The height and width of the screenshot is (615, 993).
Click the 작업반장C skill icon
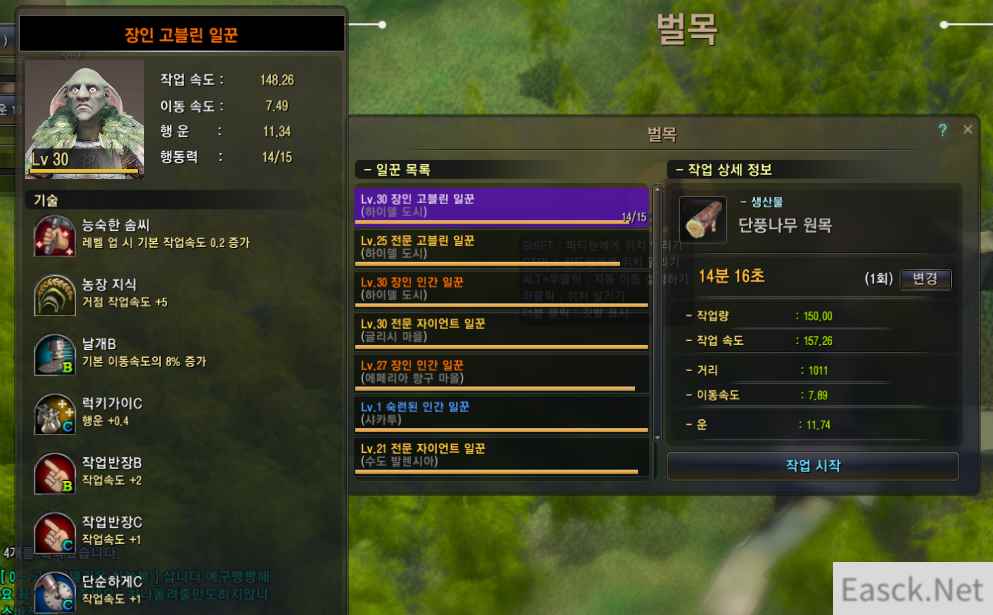coord(54,533)
